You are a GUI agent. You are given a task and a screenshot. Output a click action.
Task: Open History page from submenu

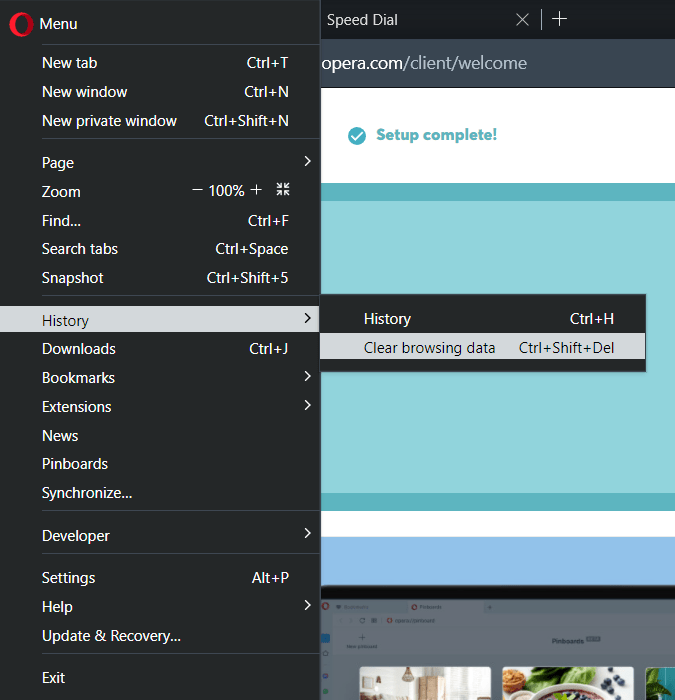483,319
